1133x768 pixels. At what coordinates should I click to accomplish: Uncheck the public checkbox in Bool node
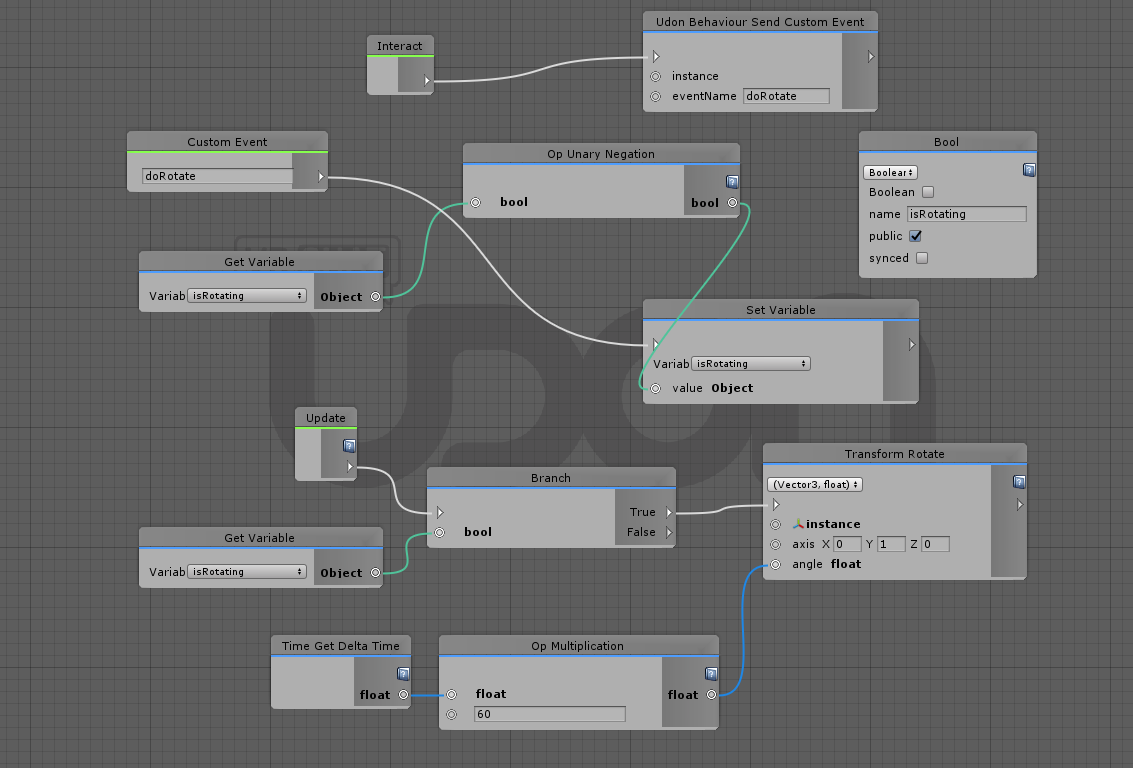coord(916,236)
